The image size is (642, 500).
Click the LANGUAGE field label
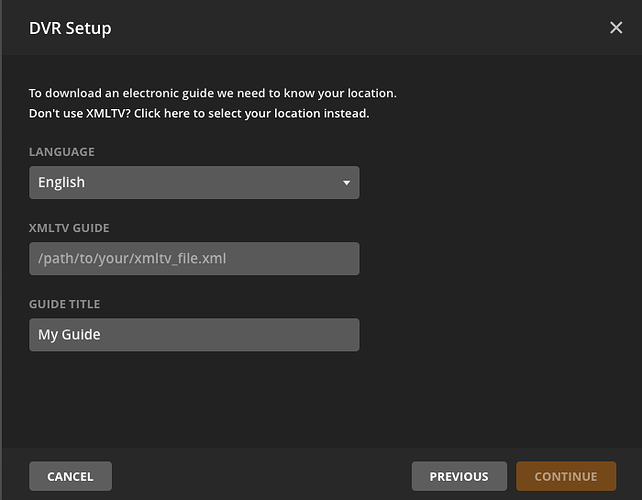pyautogui.click(x=62, y=152)
